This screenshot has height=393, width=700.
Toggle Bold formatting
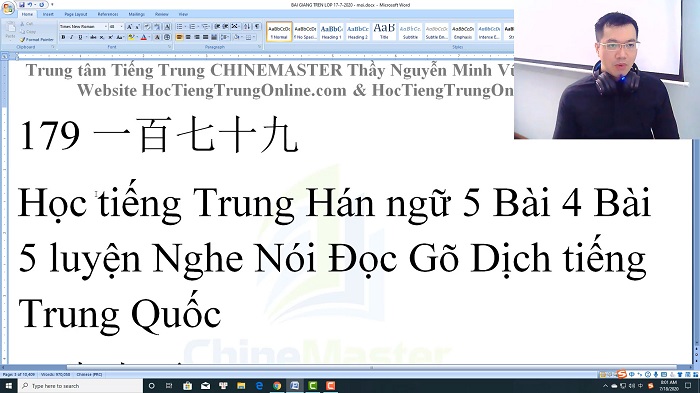63,37
